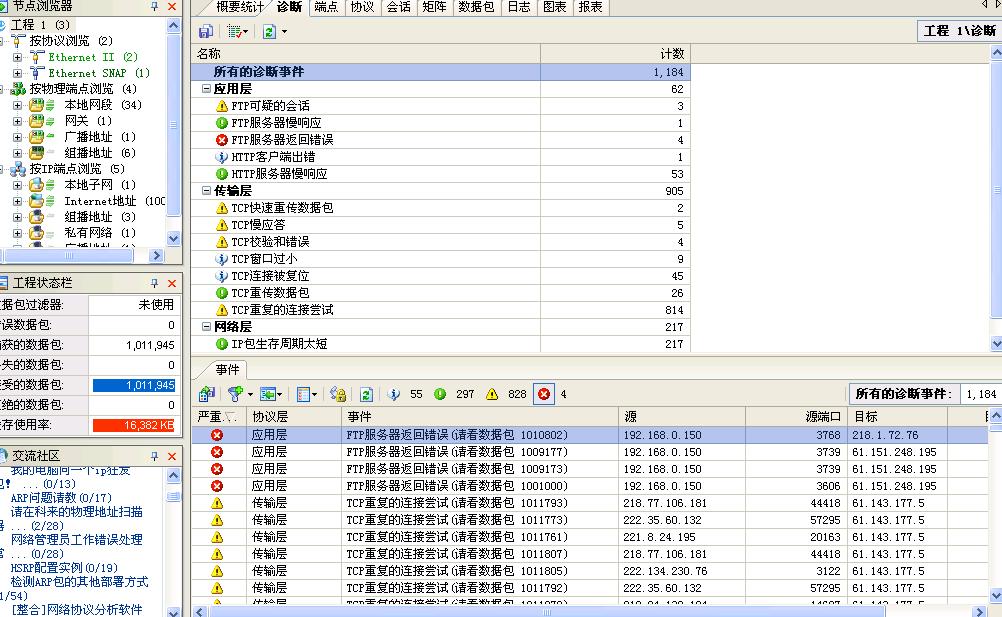
Task: Click the first icon in the events toolbar
Action: click(x=206, y=394)
